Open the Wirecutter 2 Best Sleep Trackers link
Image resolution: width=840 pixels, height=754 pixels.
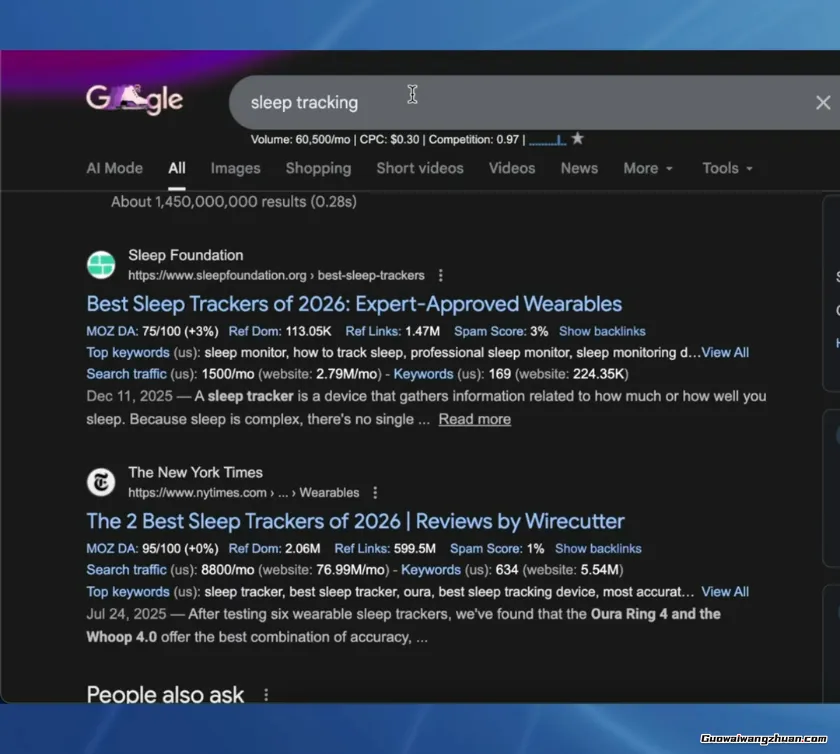click(x=355, y=521)
